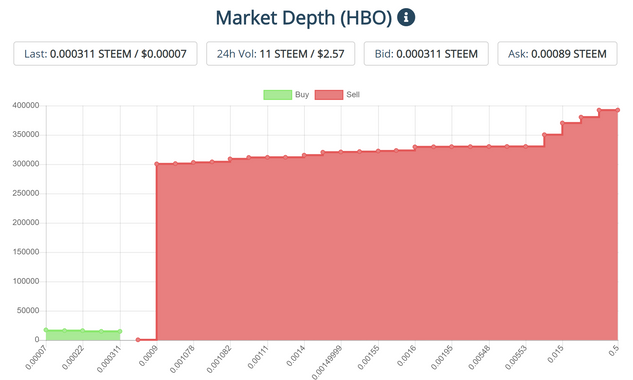Click the y-axis label 250000
Viewport: 633px width, 380px height.
pos(26,193)
